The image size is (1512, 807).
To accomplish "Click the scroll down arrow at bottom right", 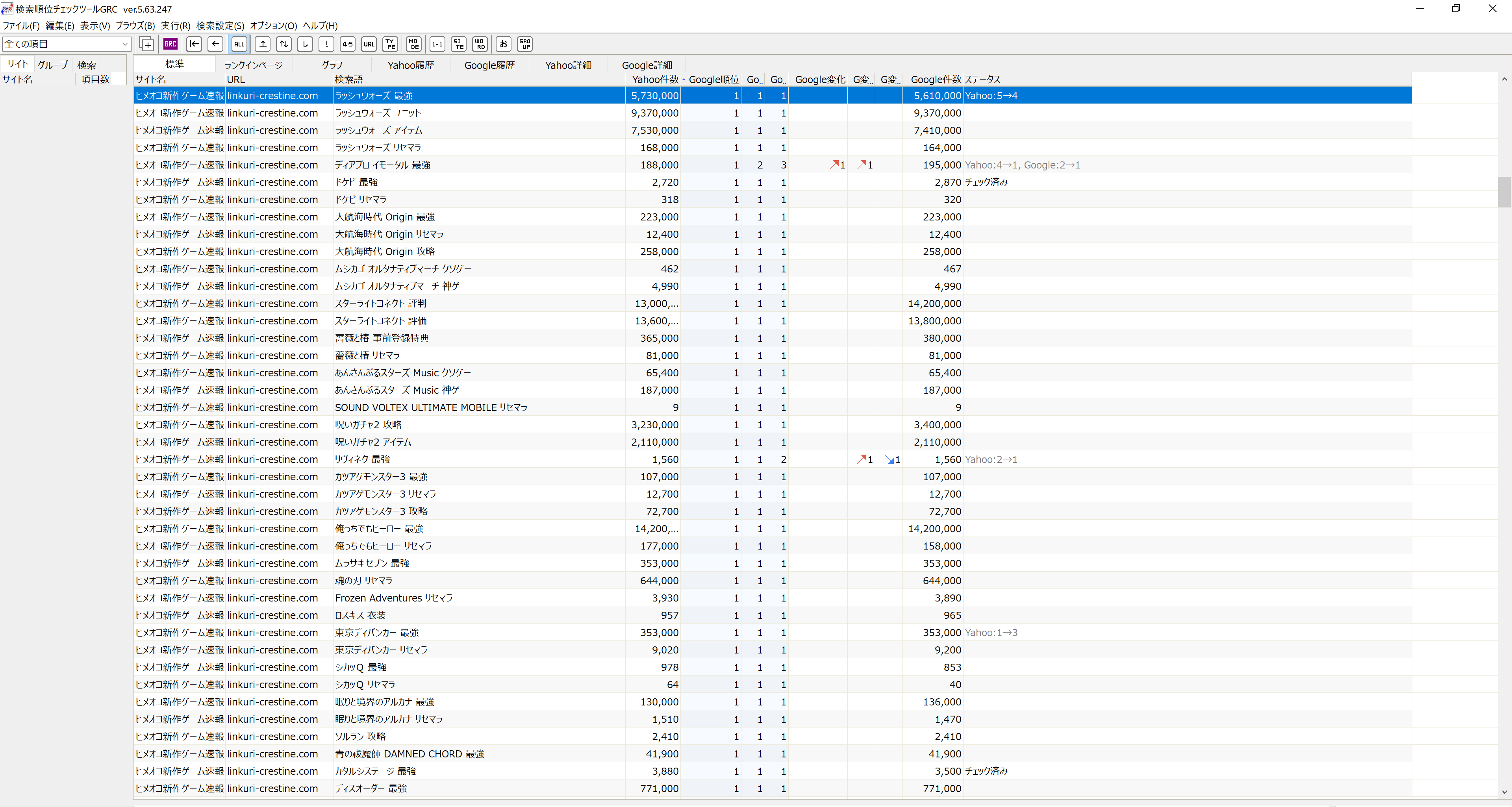I will 1504,792.
